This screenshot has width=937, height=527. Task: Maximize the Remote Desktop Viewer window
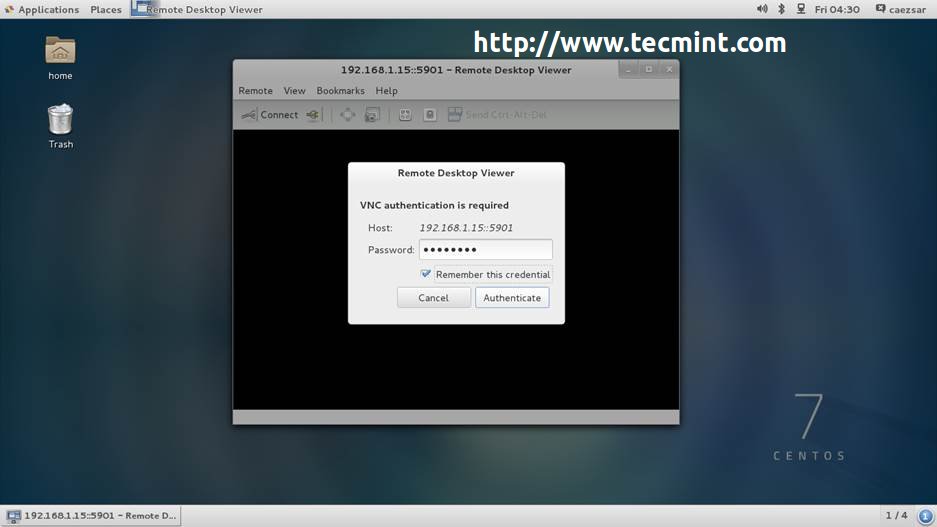click(x=648, y=69)
